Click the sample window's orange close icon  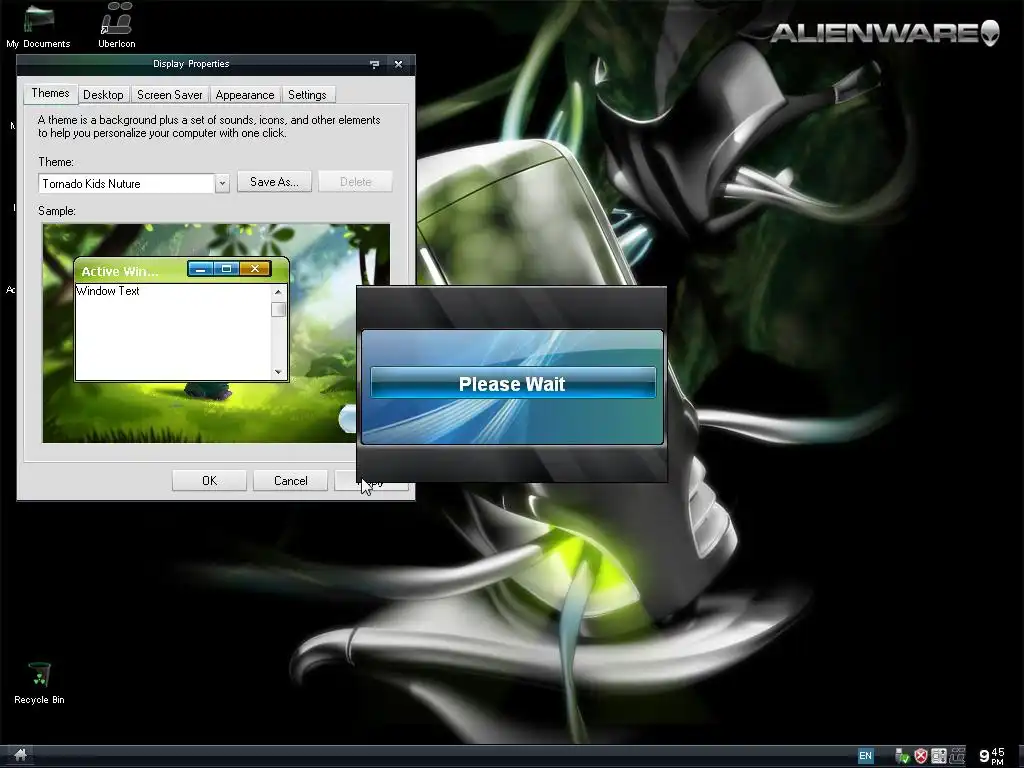tap(255, 269)
